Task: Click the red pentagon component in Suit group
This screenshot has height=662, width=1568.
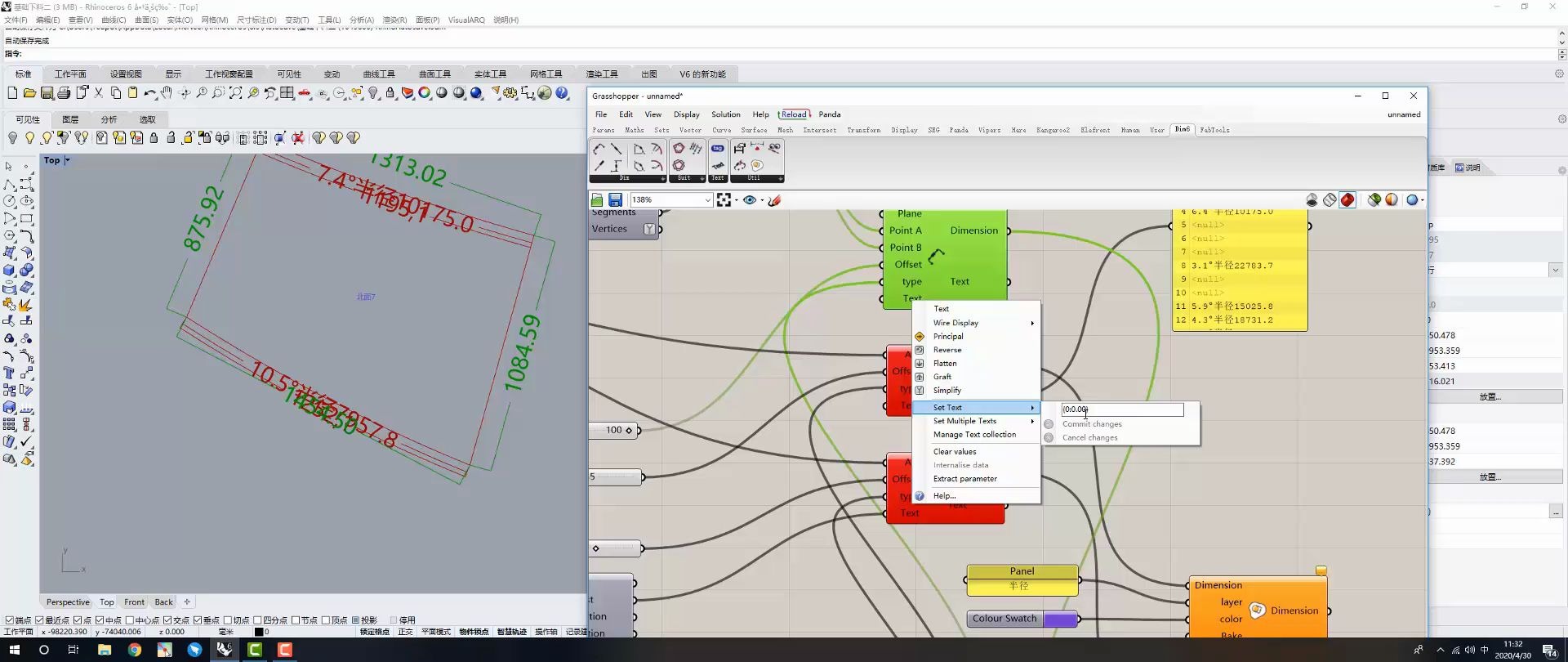Action: pos(679,148)
